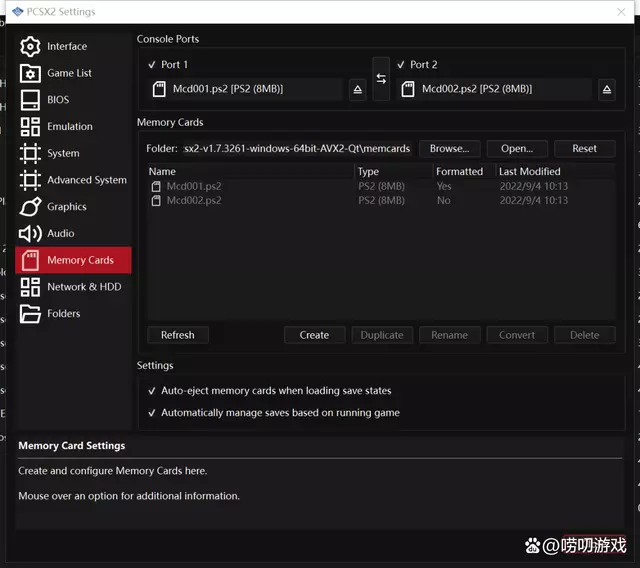Open the System settings label
The width and height of the screenshot is (640, 568).
point(63,153)
